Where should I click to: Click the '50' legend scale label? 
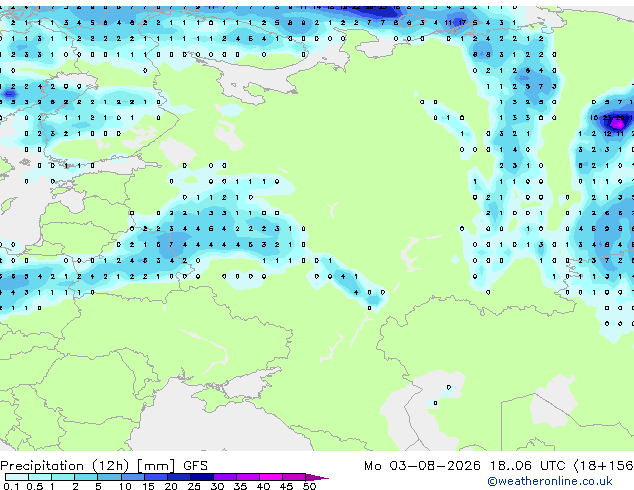309,486
